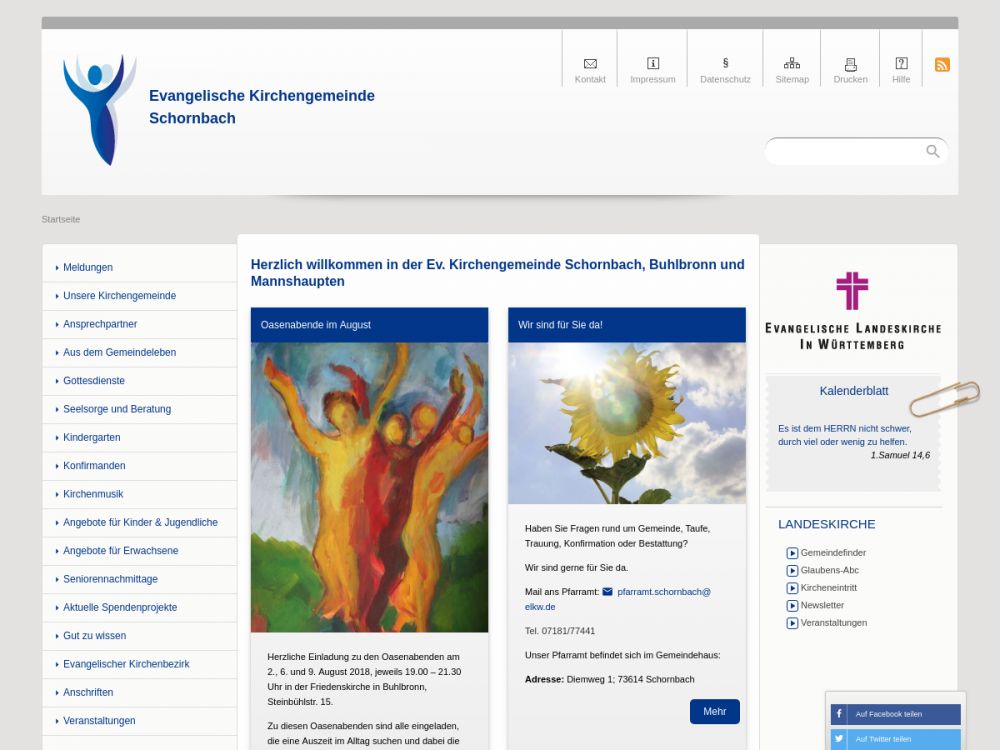Open Unsere Kirchengemeinde in sidebar menu
This screenshot has width=1000, height=750.
click(x=119, y=296)
